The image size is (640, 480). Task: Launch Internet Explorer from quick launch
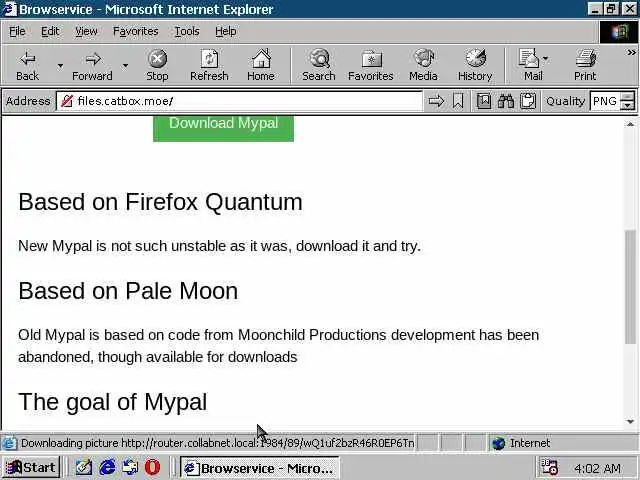tap(107, 467)
